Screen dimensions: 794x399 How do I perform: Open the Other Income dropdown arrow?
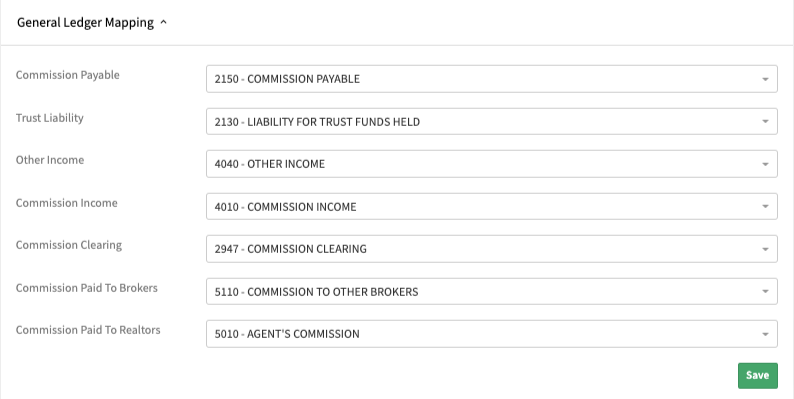coord(765,164)
